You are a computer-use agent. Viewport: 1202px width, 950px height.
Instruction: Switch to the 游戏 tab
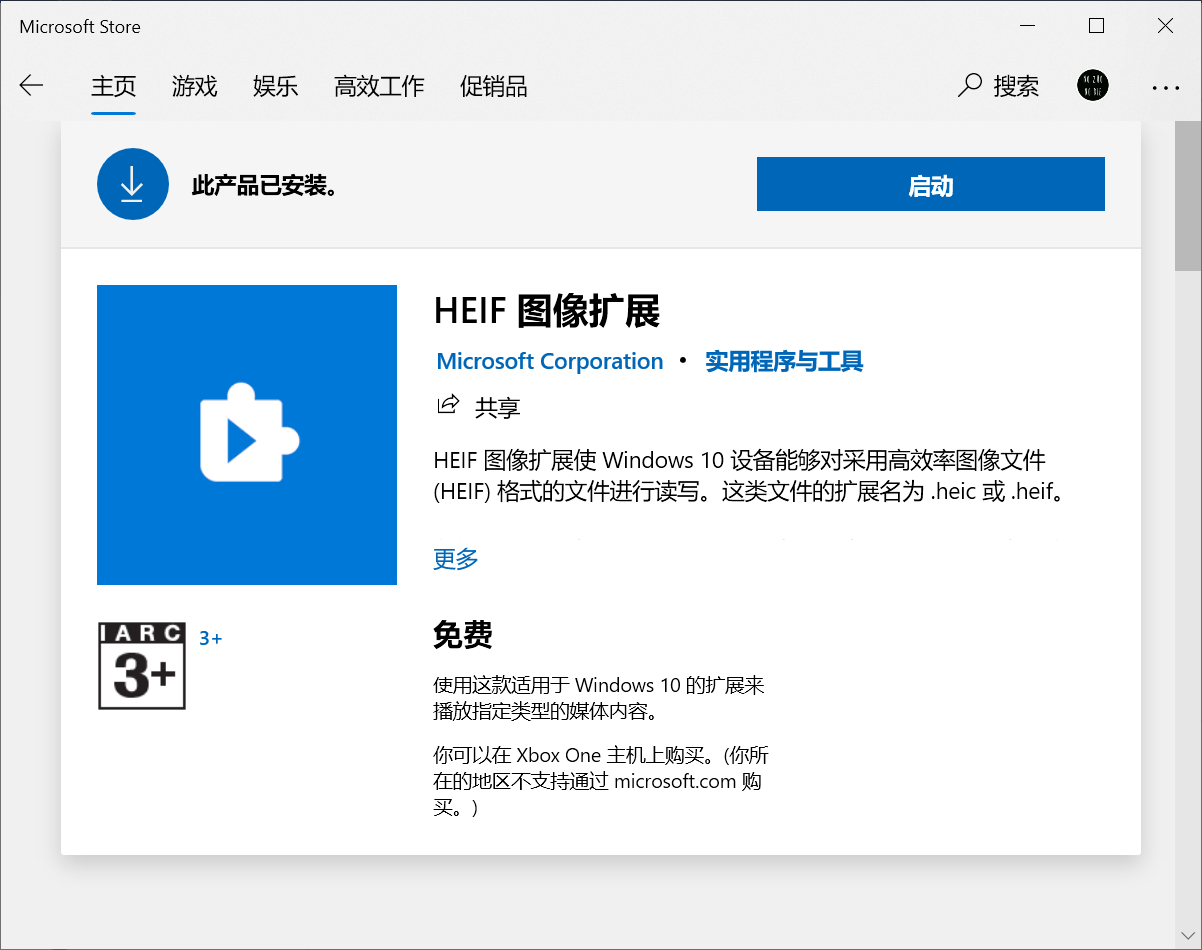pyautogui.click(x=194, y=87)
